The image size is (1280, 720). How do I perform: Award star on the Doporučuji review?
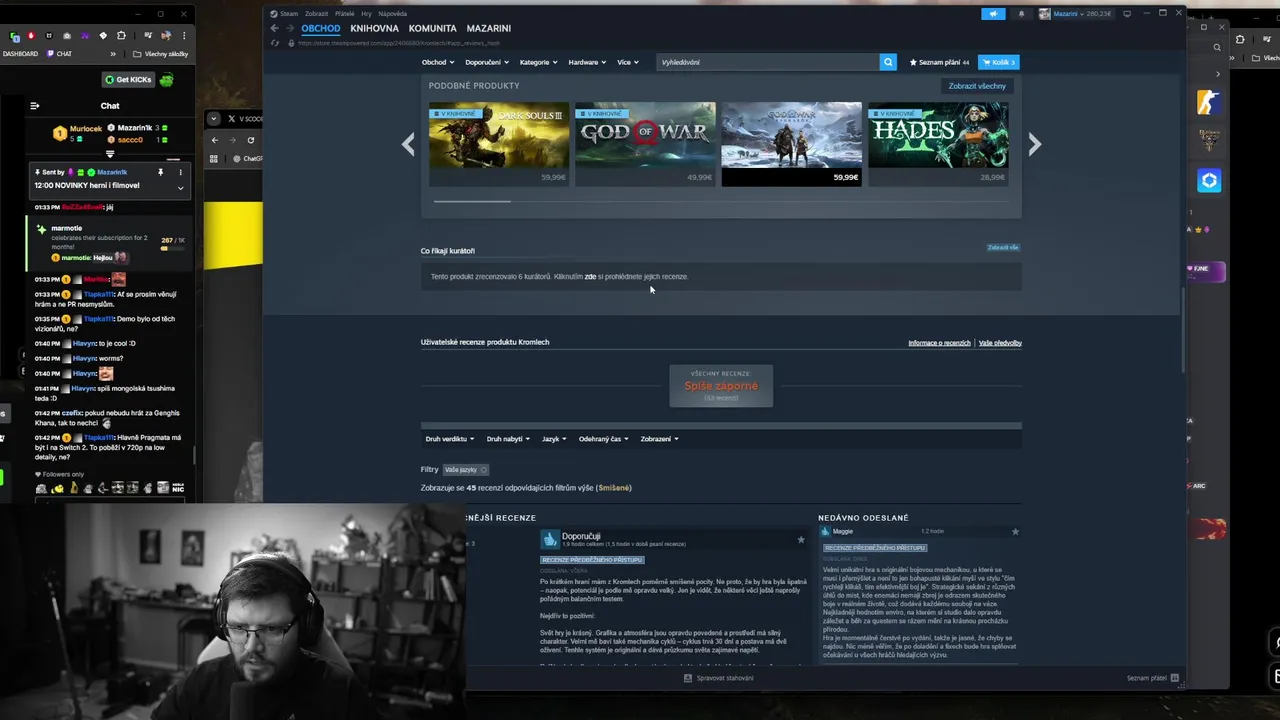(x=801, y=540)
